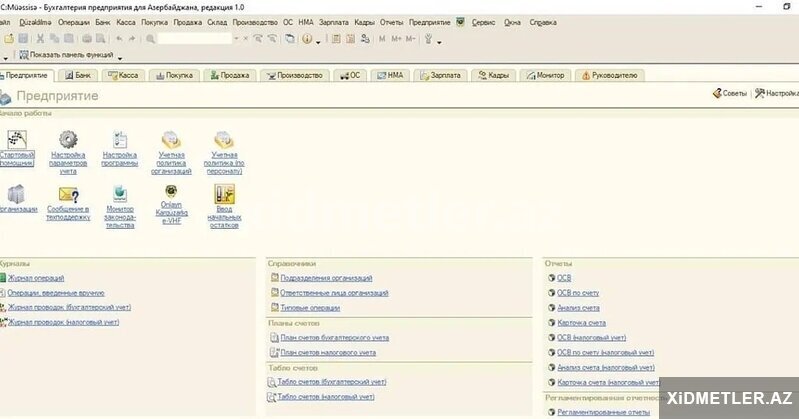Open Ответственные лица организаций link
The image size is (799, 419).
click(334, 293)
